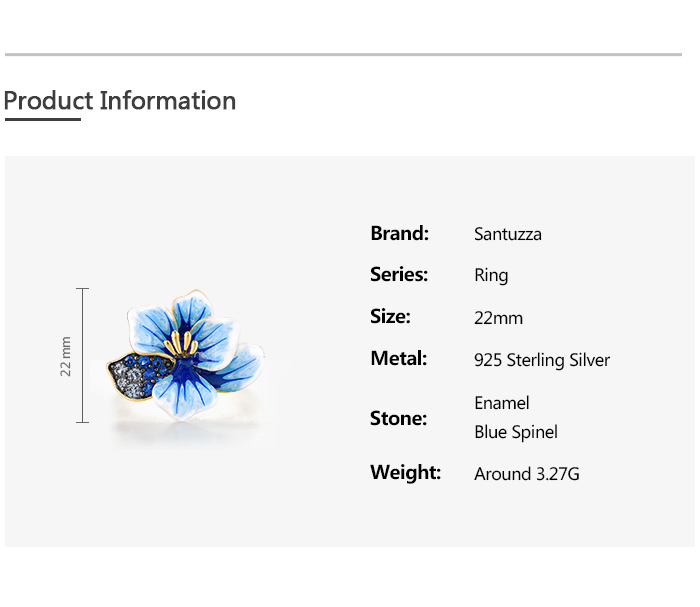Click the Santuzza brand name
Image resolution: width=700 pixels, height=607 pixels.
click(508, 234)
